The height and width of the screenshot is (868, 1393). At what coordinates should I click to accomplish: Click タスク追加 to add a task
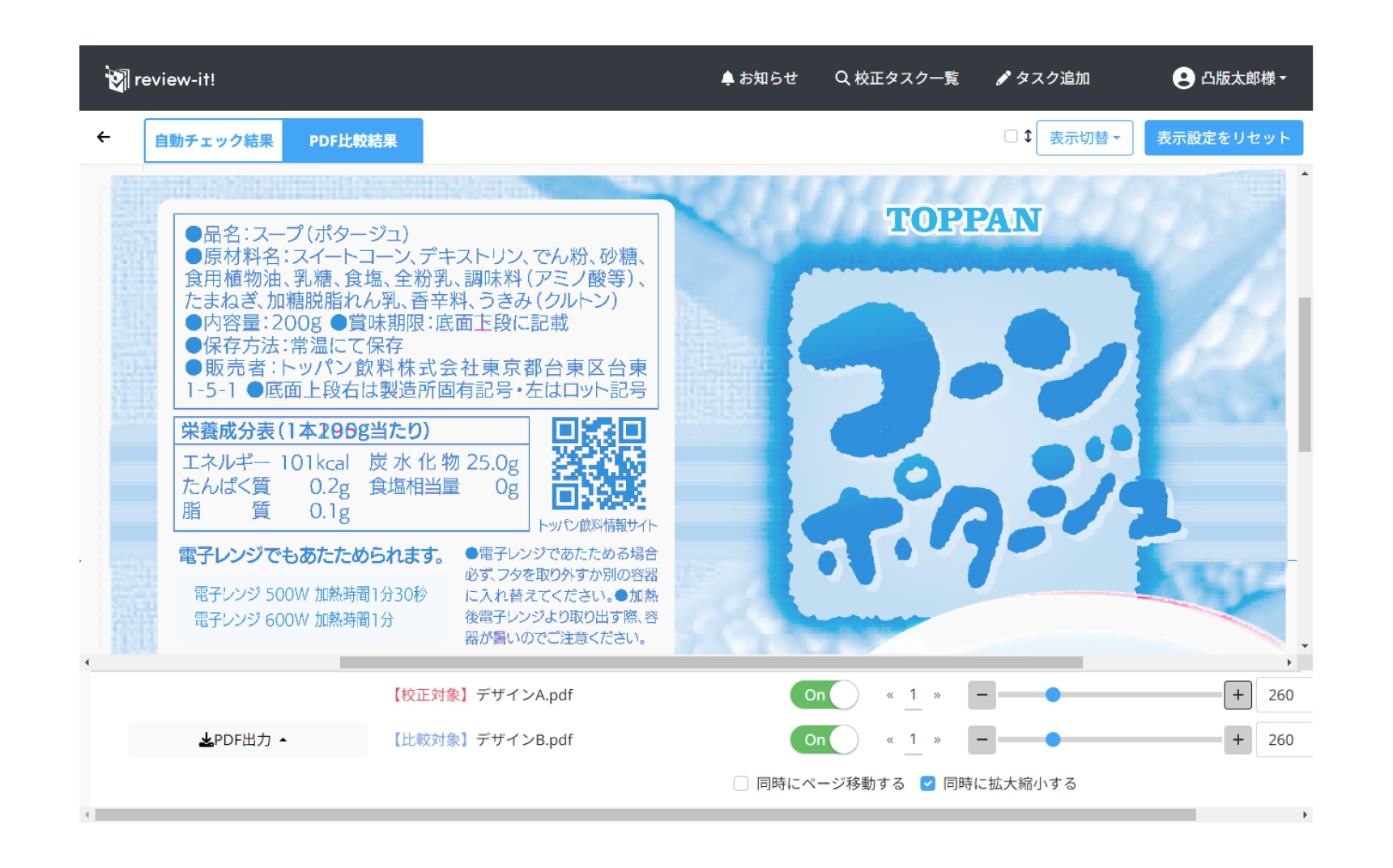pyautogui.click(x=1042, y=78)
